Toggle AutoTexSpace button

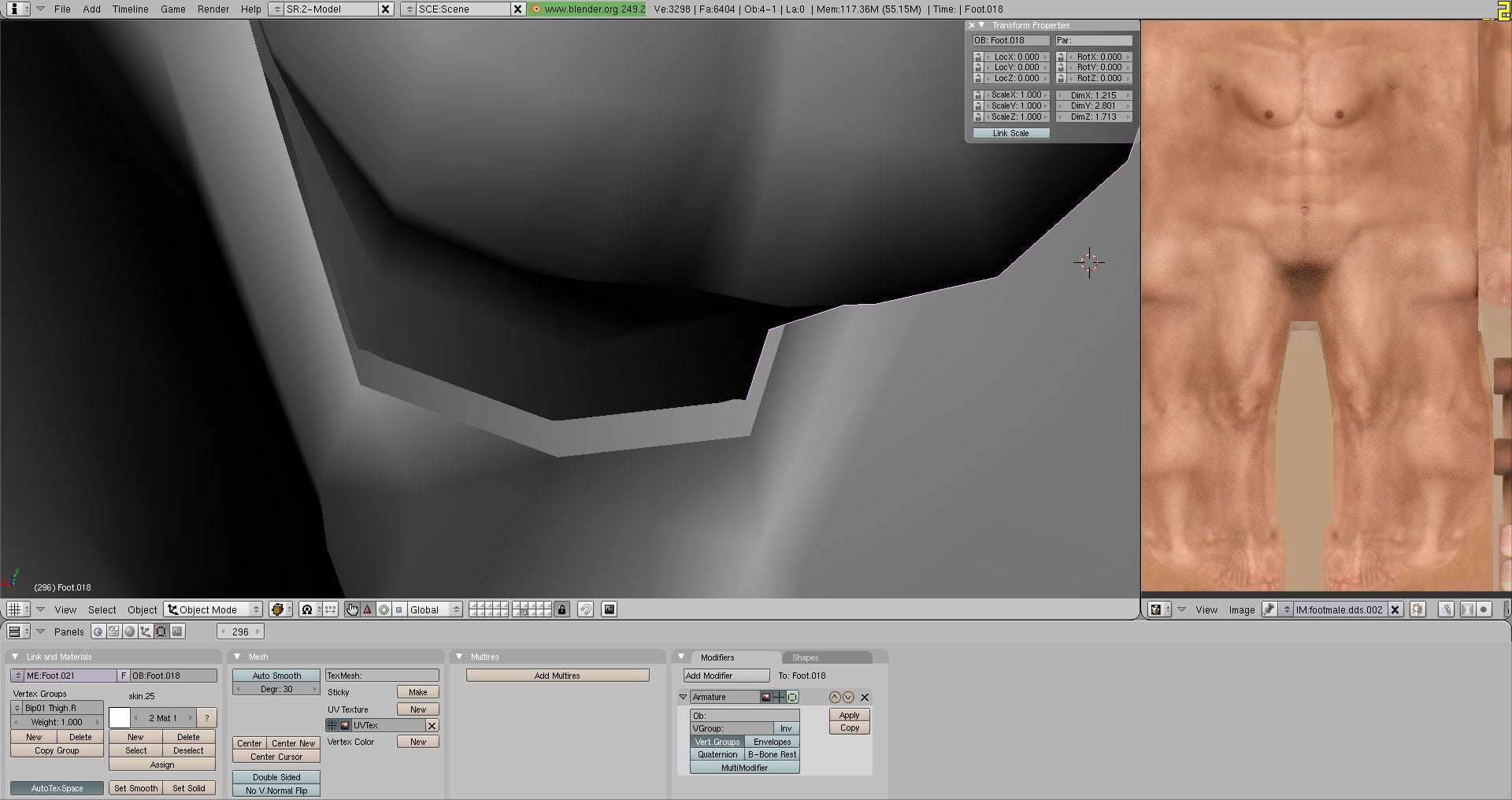[x=57, y=788]
